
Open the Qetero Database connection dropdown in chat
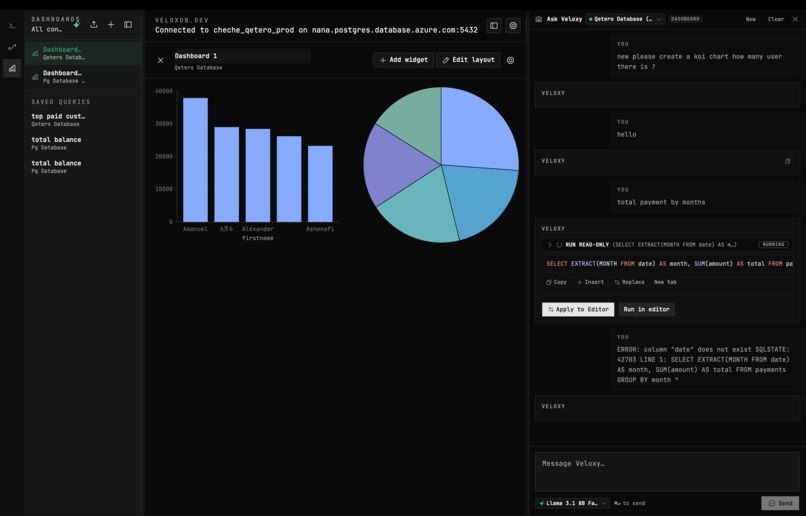tap(625, 19)
